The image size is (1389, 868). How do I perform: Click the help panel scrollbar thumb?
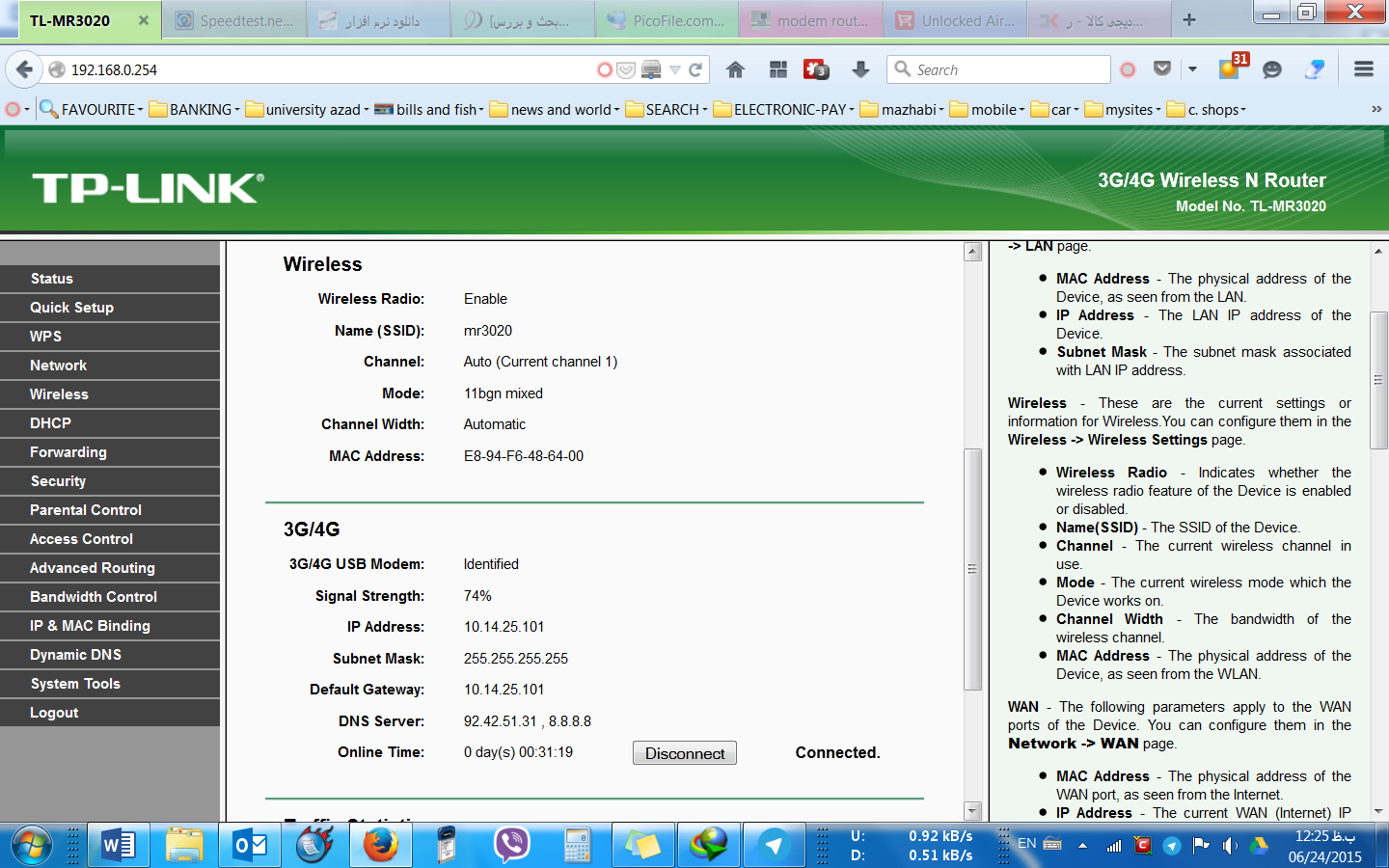1378,380
